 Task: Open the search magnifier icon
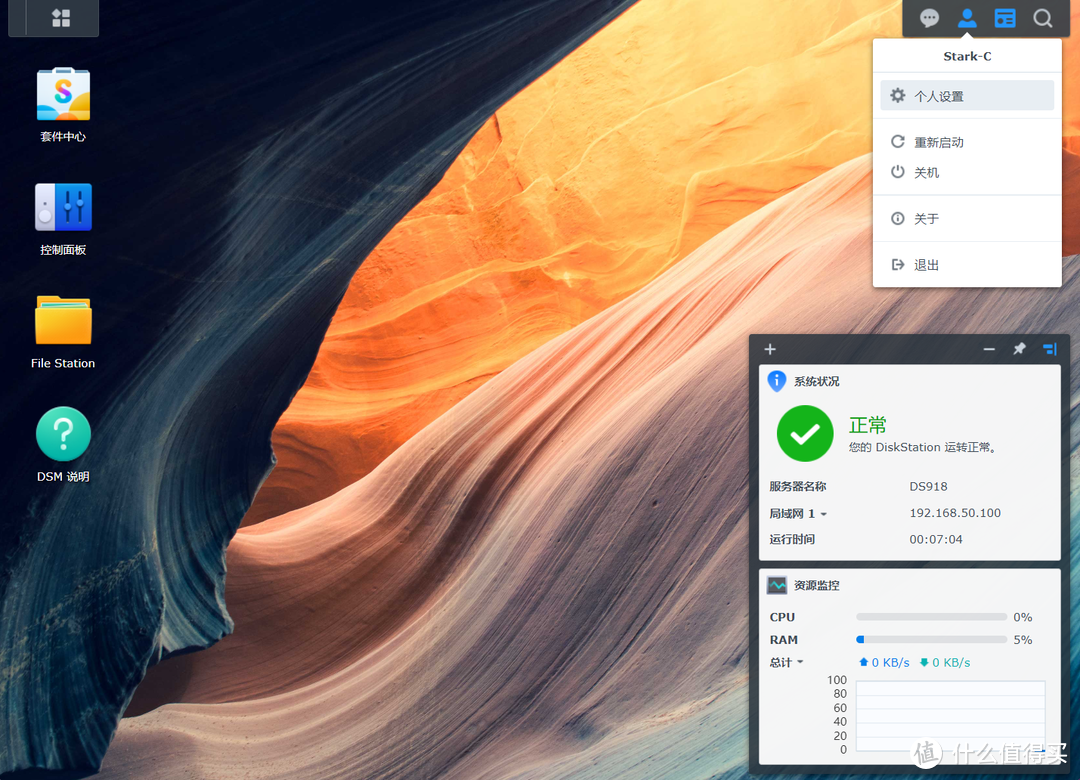coord(1043,18)
